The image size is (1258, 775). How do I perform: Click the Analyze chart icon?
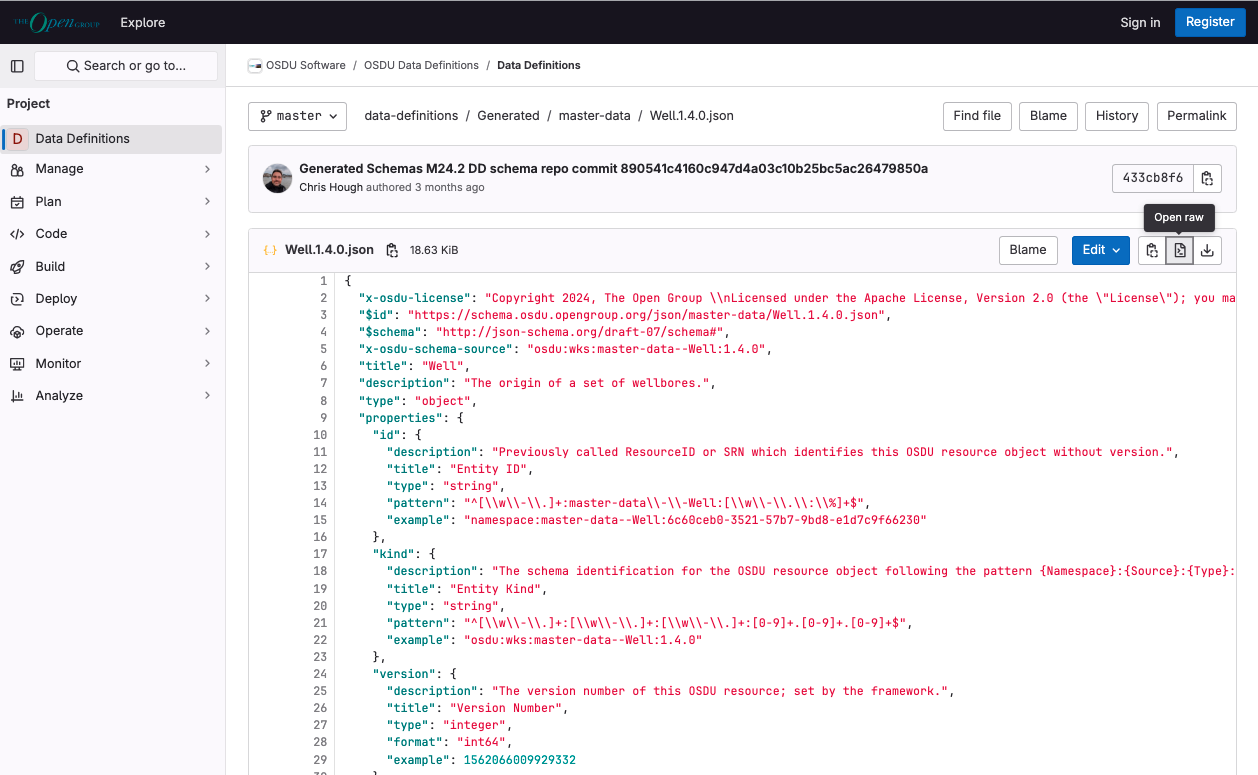point(17,396)
